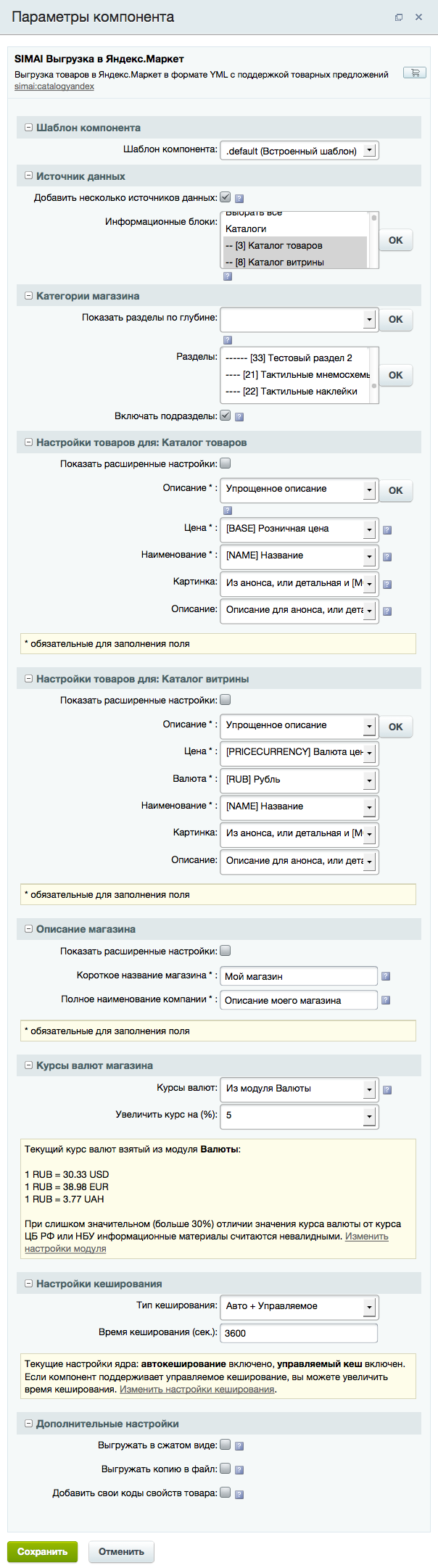Enable 'Добавить свои коды свойств товара' checkbox
The width and height of the screenshot is (438, 1568).
coord(226,1493)
